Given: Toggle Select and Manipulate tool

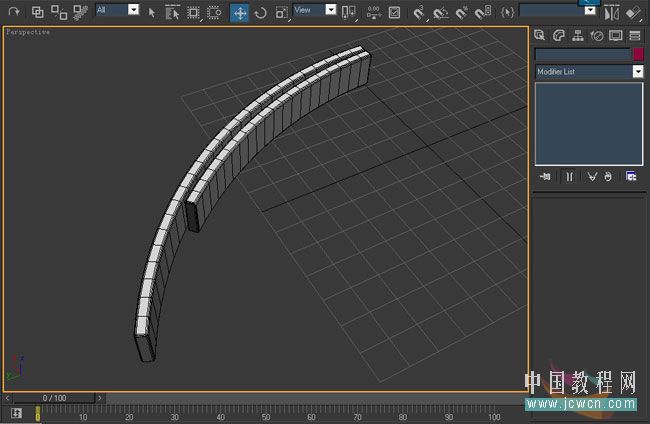Looking at the screenshot, I should pyautogui.click(x=374, y=13).
